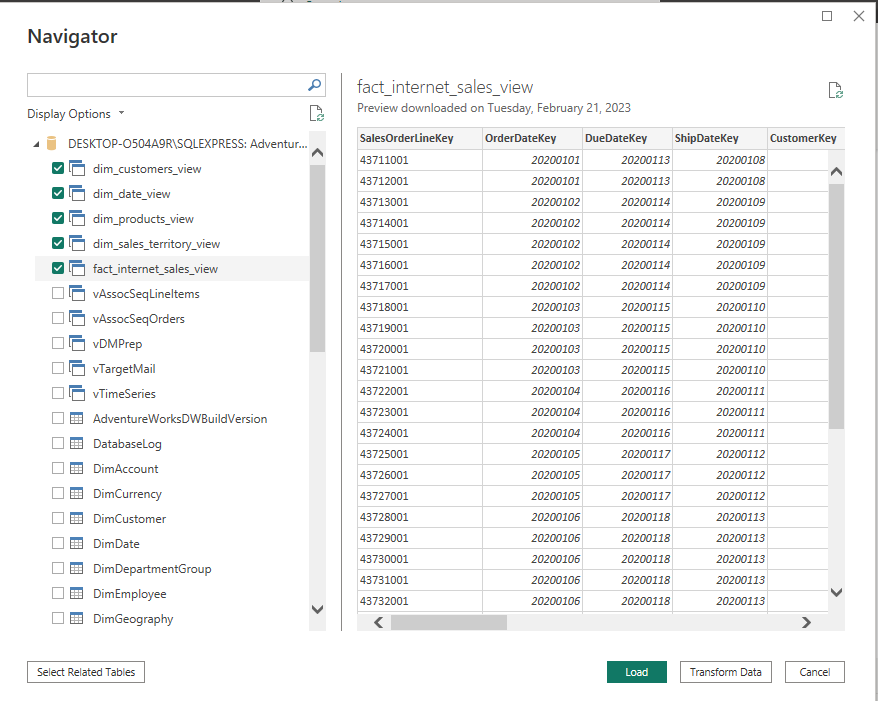Click the database icon for DESKTOP-O504A9R\SQLEXPRESS

(52, 144)
